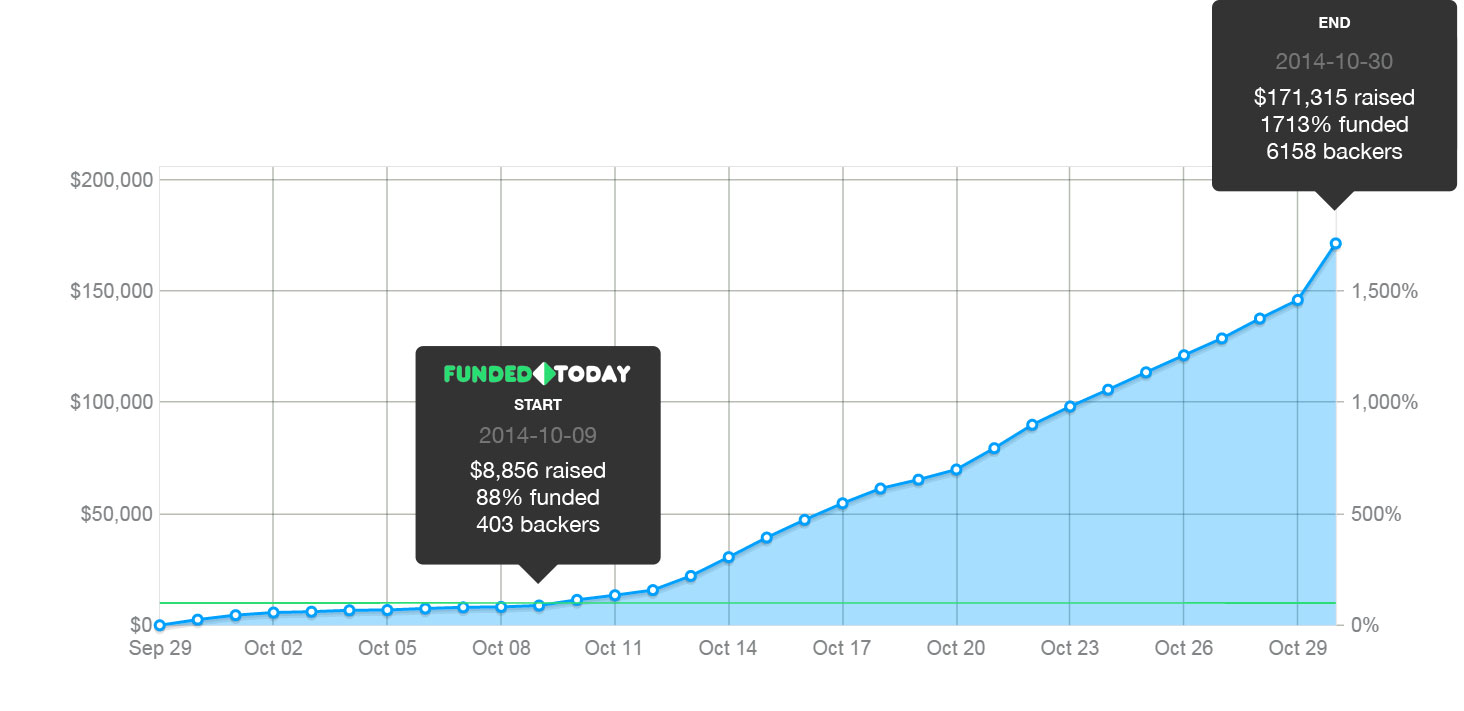This screenshot has height=711, width=1464.
Task: Select the data point above Oct 20
Action: click(x=957, y=469)
